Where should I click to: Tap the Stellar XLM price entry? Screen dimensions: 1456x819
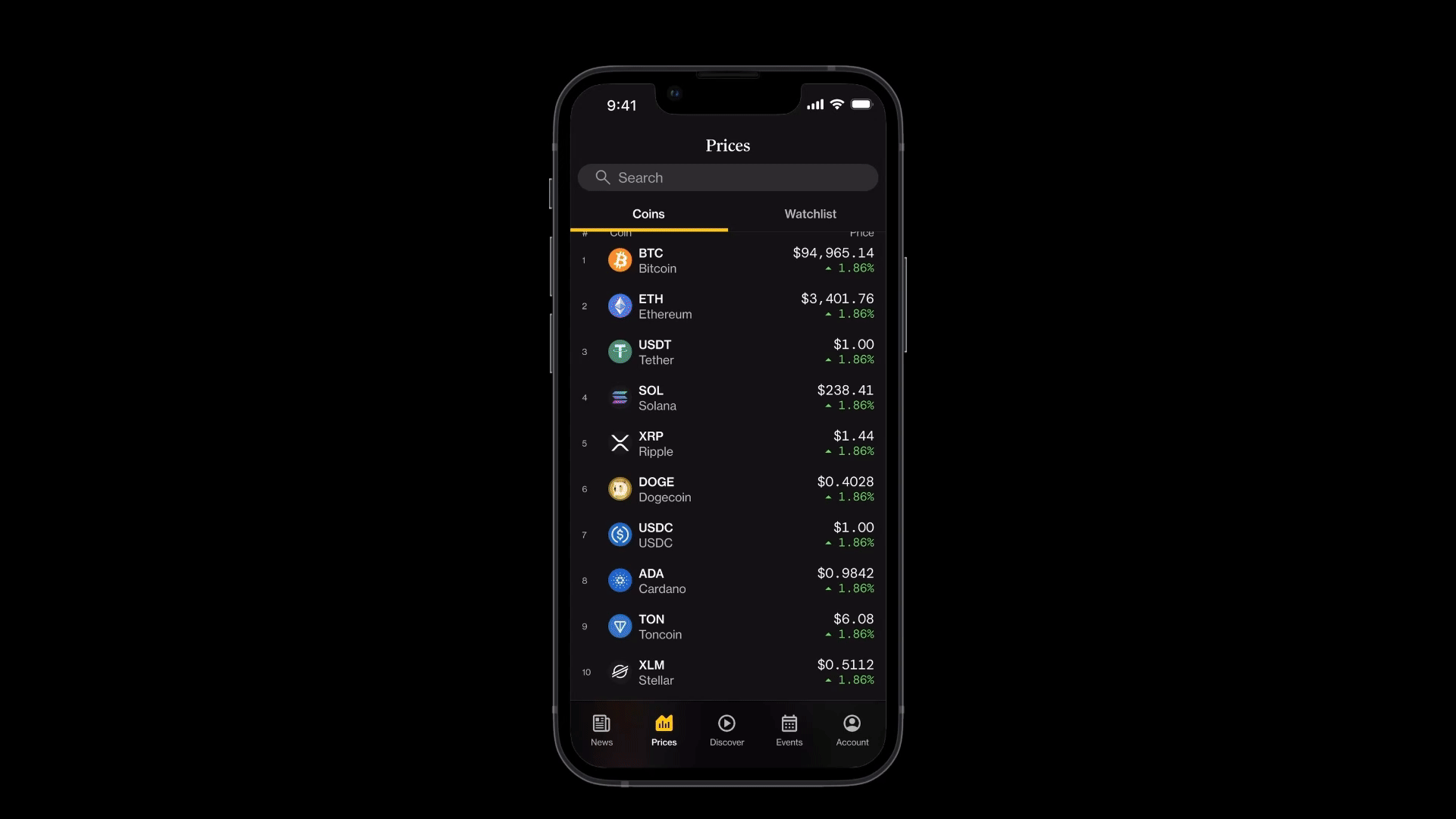pos(727,671)
